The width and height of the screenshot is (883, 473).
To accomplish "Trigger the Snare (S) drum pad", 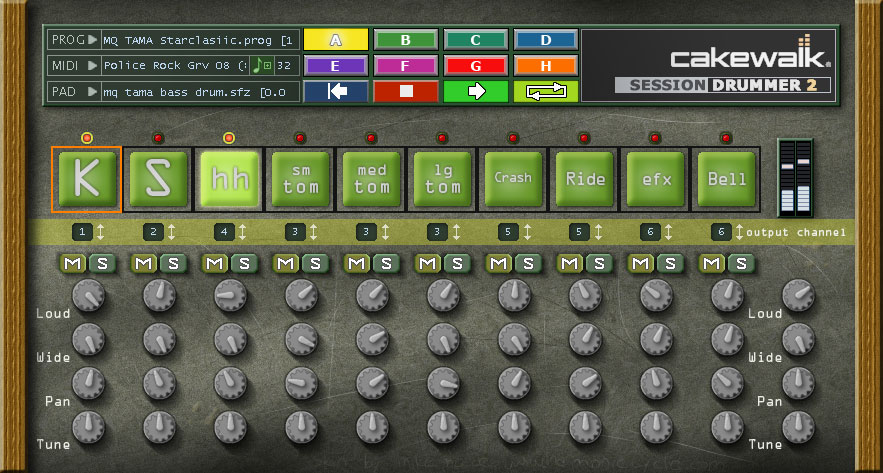I will 158,179.
